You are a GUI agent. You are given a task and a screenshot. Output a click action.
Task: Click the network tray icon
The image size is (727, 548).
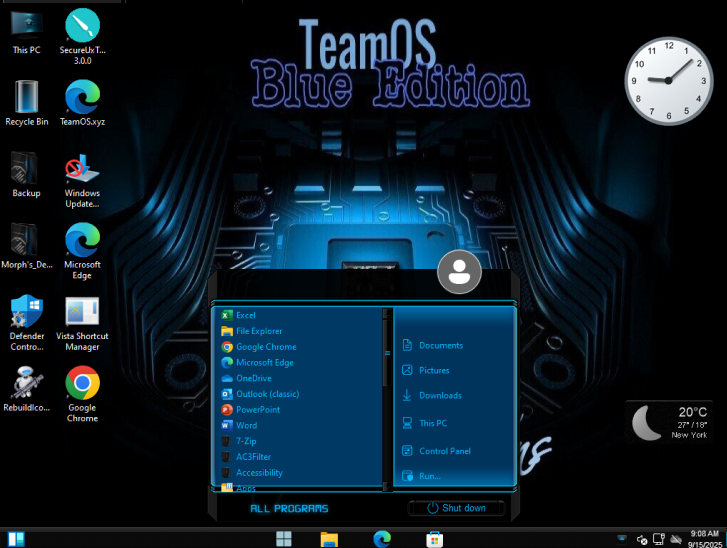pos(659,539)
